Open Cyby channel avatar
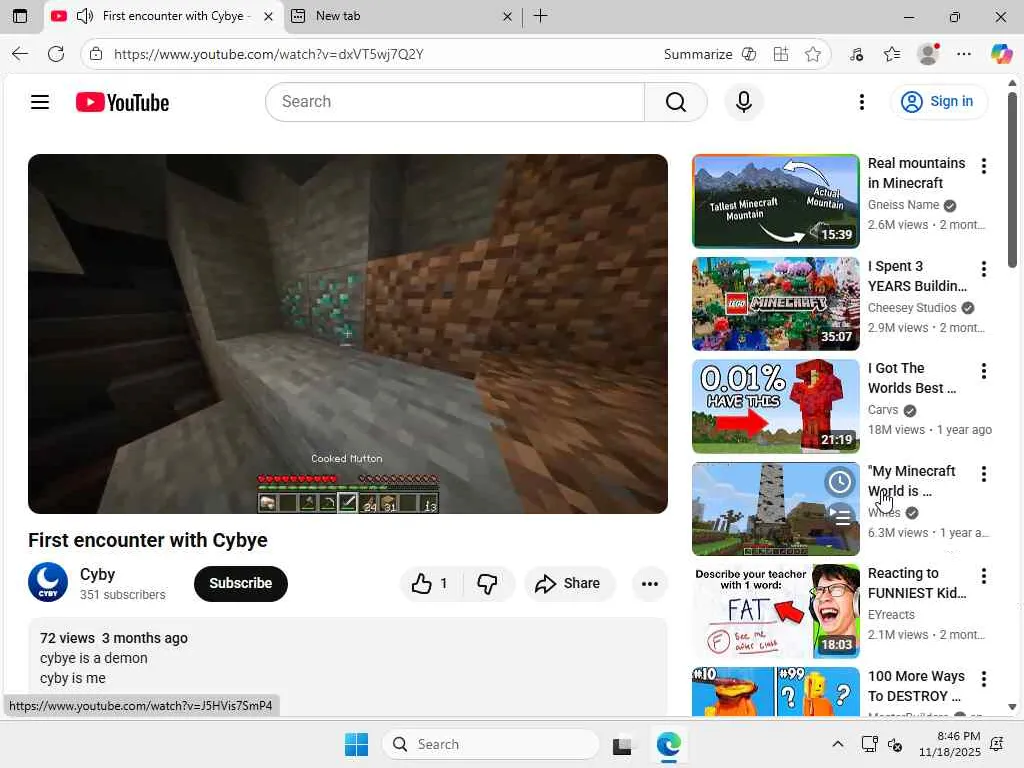Viewport: 1024px width, 768px height. 48,582
